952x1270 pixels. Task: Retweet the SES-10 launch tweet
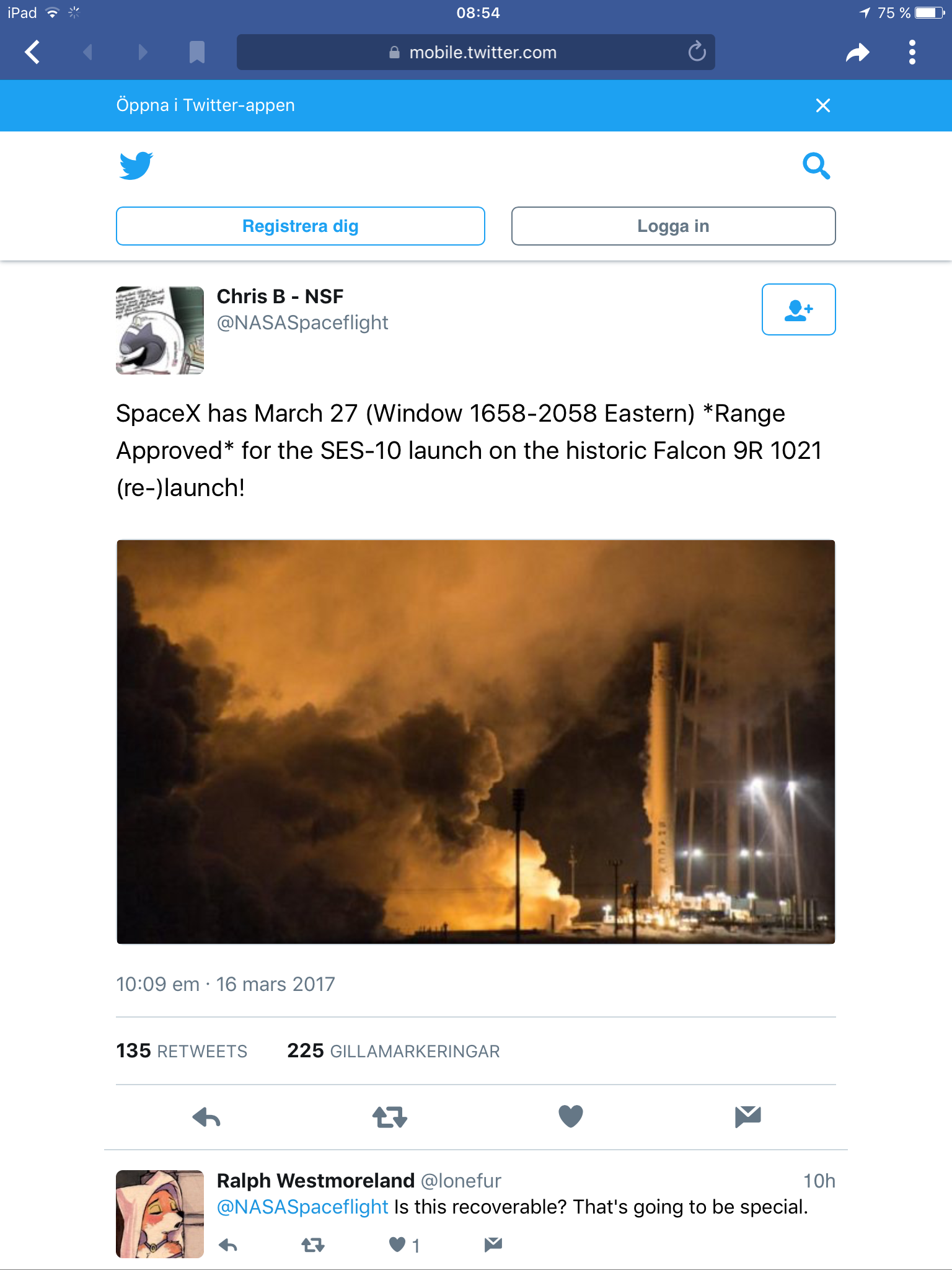pos(389,1116)
